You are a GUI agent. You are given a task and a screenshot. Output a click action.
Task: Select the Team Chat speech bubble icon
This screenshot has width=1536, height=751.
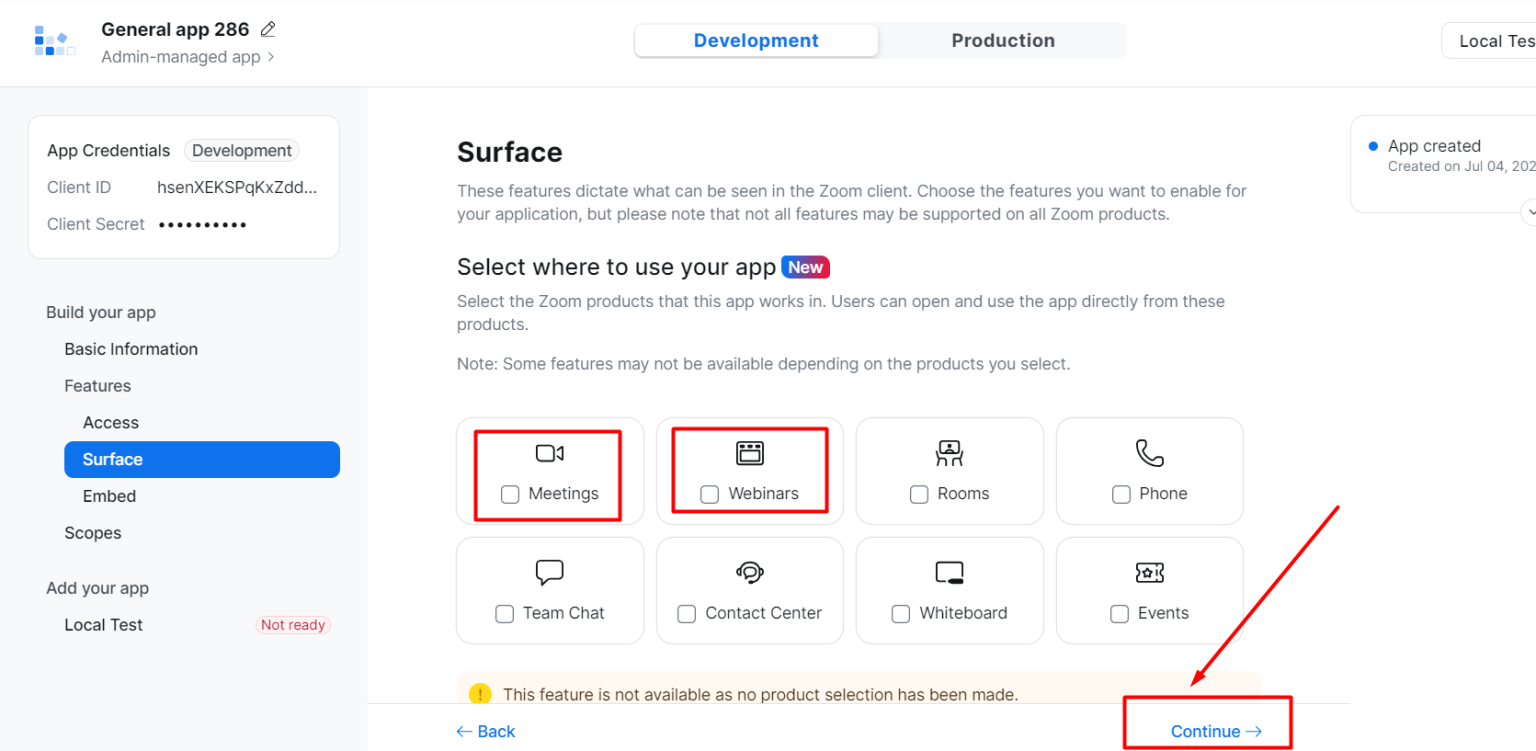pos(549,572)
